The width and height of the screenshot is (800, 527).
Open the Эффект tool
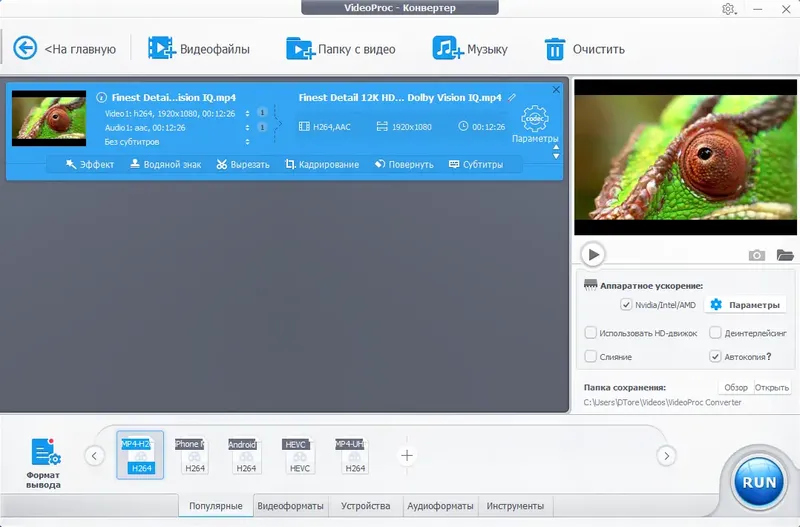(x=89, y=164)
